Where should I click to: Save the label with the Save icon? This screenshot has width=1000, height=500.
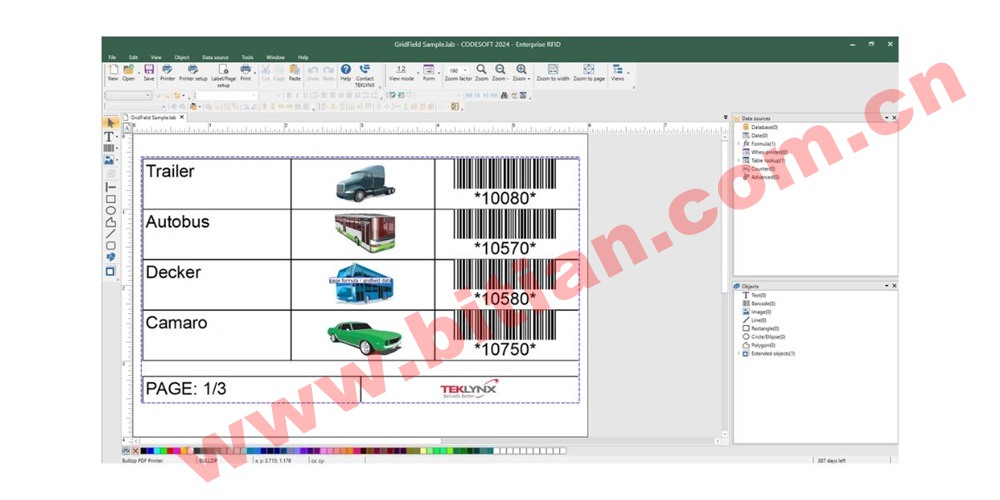(x=149, y=73)
